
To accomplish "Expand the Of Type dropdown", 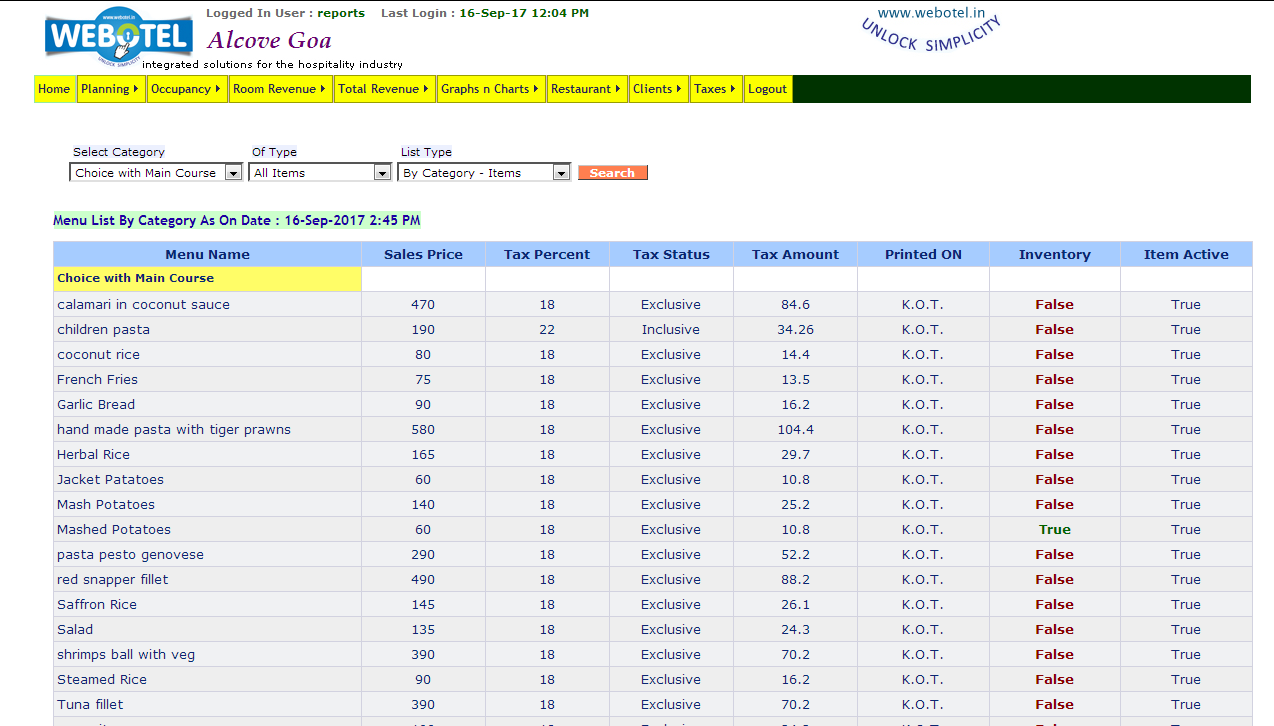I will point(321,173).
